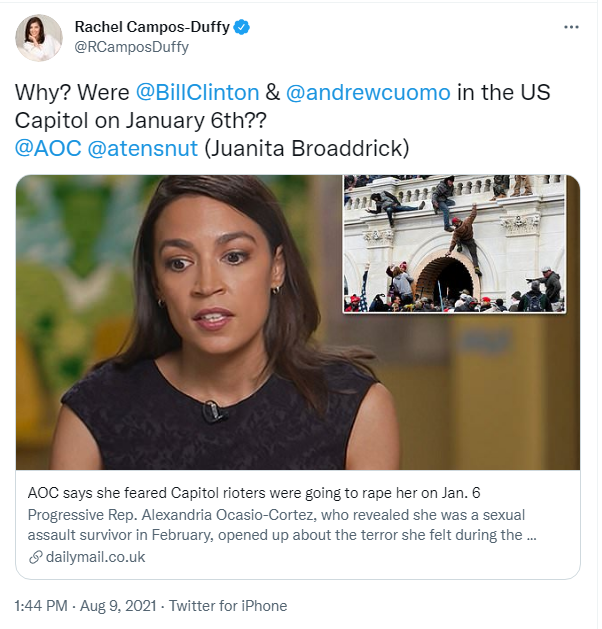The image size is (602, 629).
Task: Open the tweet's three-dot more menu
Action: (571, 27)
